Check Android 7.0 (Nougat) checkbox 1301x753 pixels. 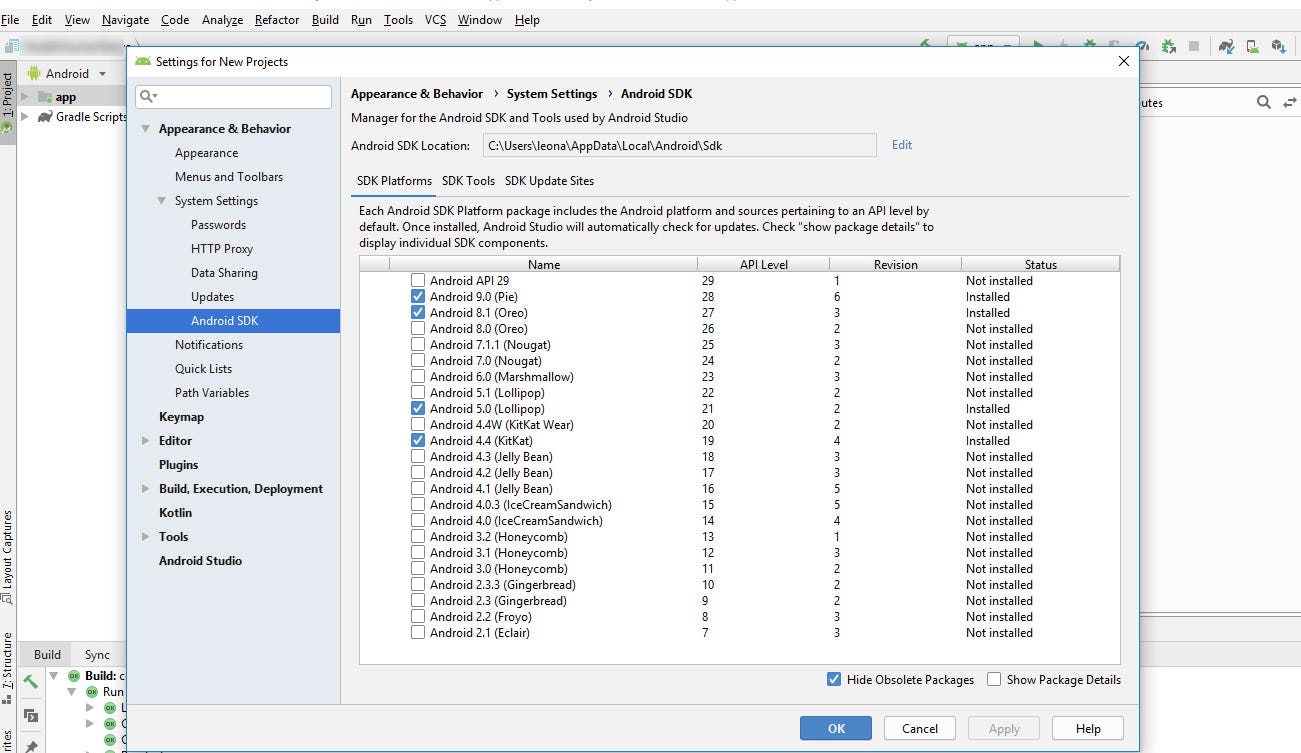point(418,361)
